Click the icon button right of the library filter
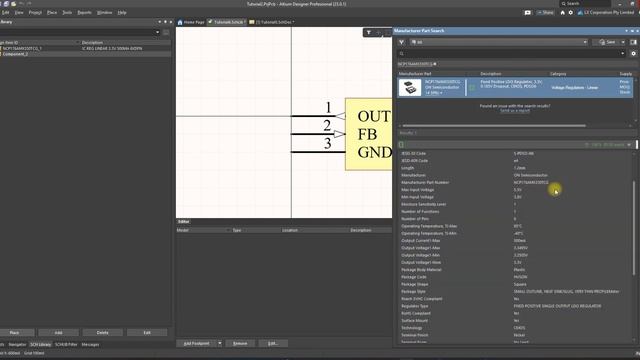 166,32
